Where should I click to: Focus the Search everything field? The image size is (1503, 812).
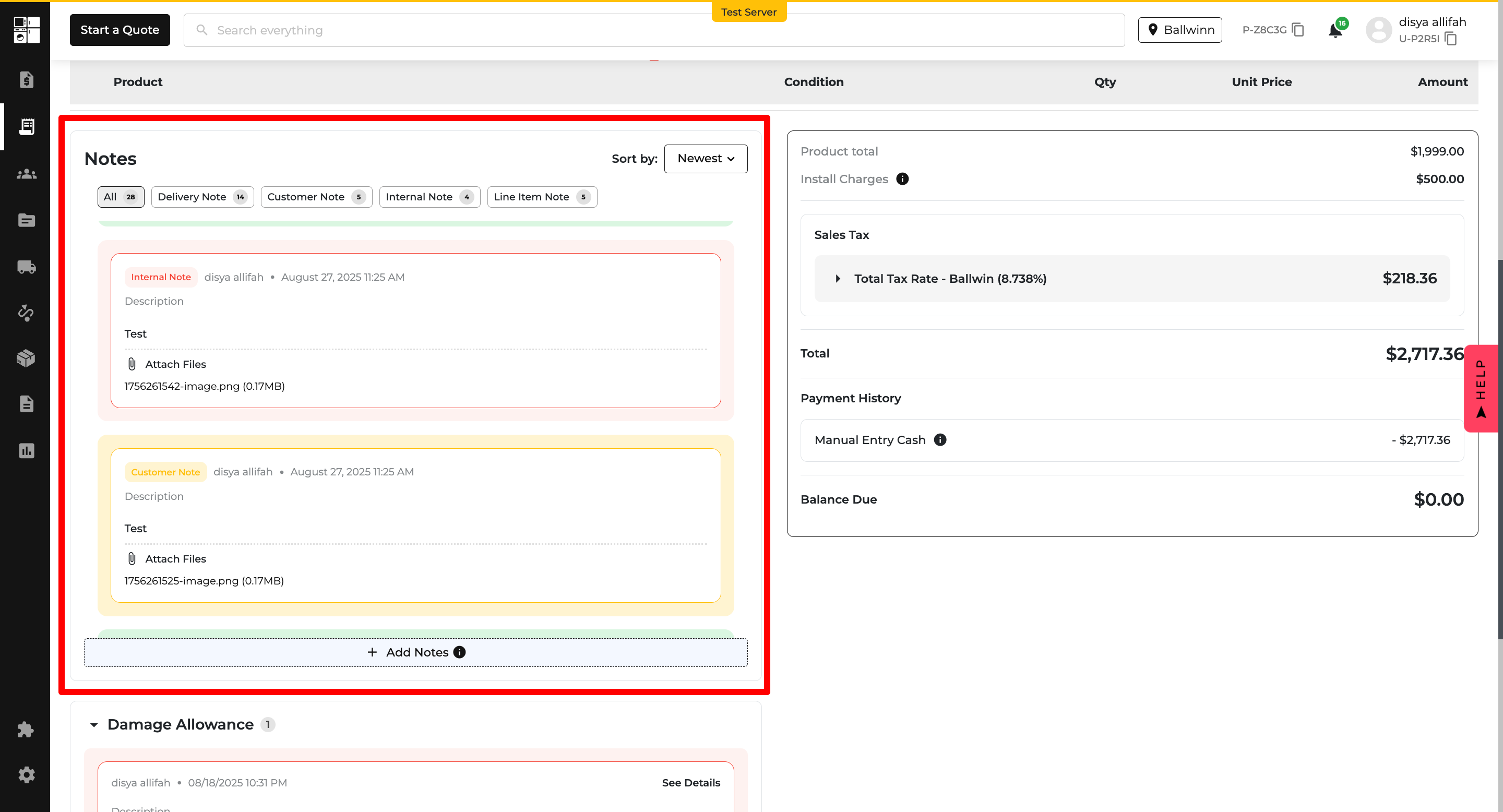point(654,30)
